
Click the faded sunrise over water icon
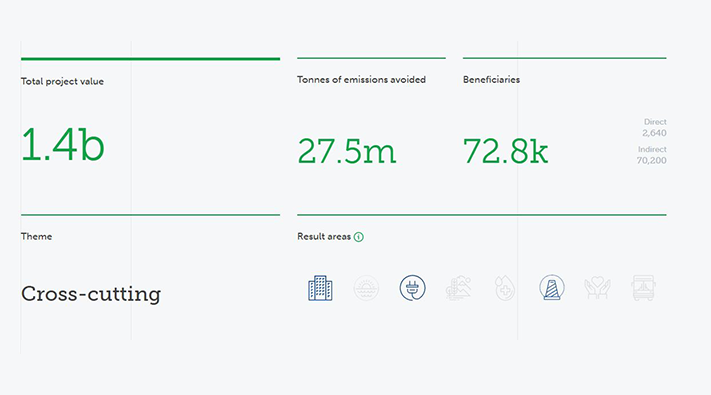coord(366,288)
